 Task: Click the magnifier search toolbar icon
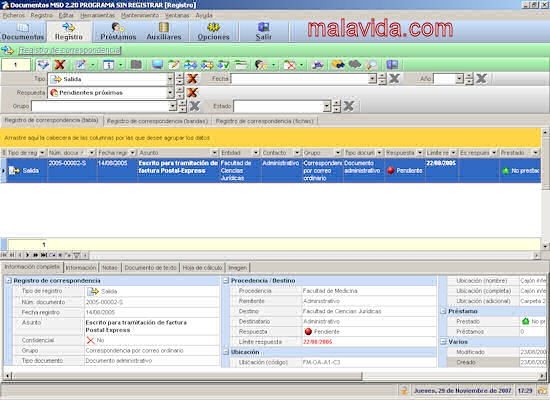click(371, 65)
